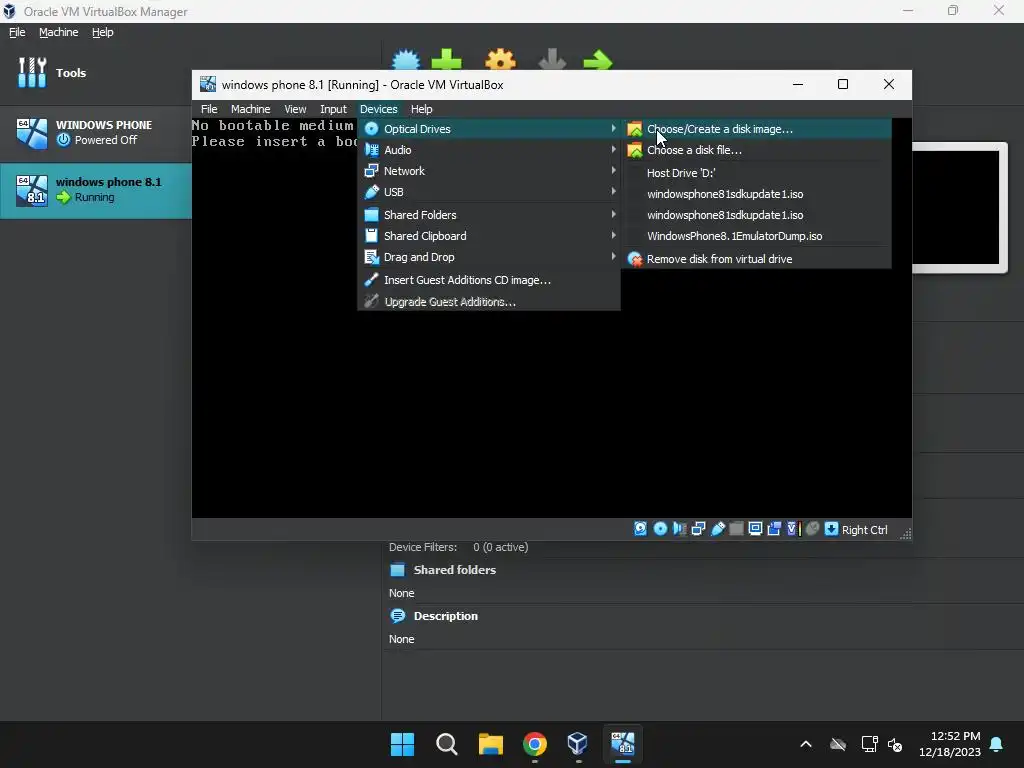Screen dimensions: 1024x768
Task: Click the Shared folders section icon in Manager
Action: [x=398, y=569]
